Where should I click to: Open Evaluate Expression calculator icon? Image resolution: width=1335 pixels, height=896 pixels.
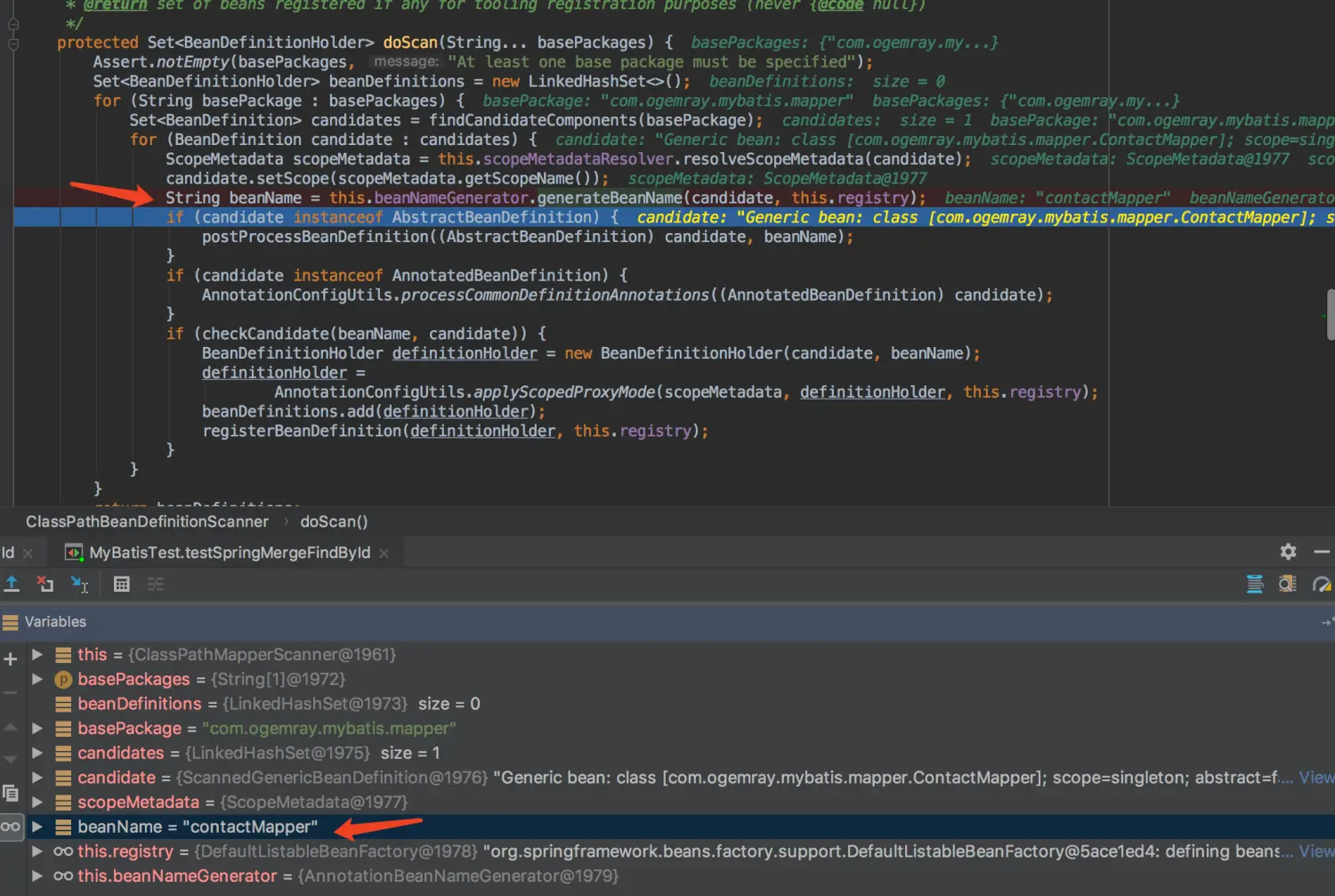coord(122,584)
